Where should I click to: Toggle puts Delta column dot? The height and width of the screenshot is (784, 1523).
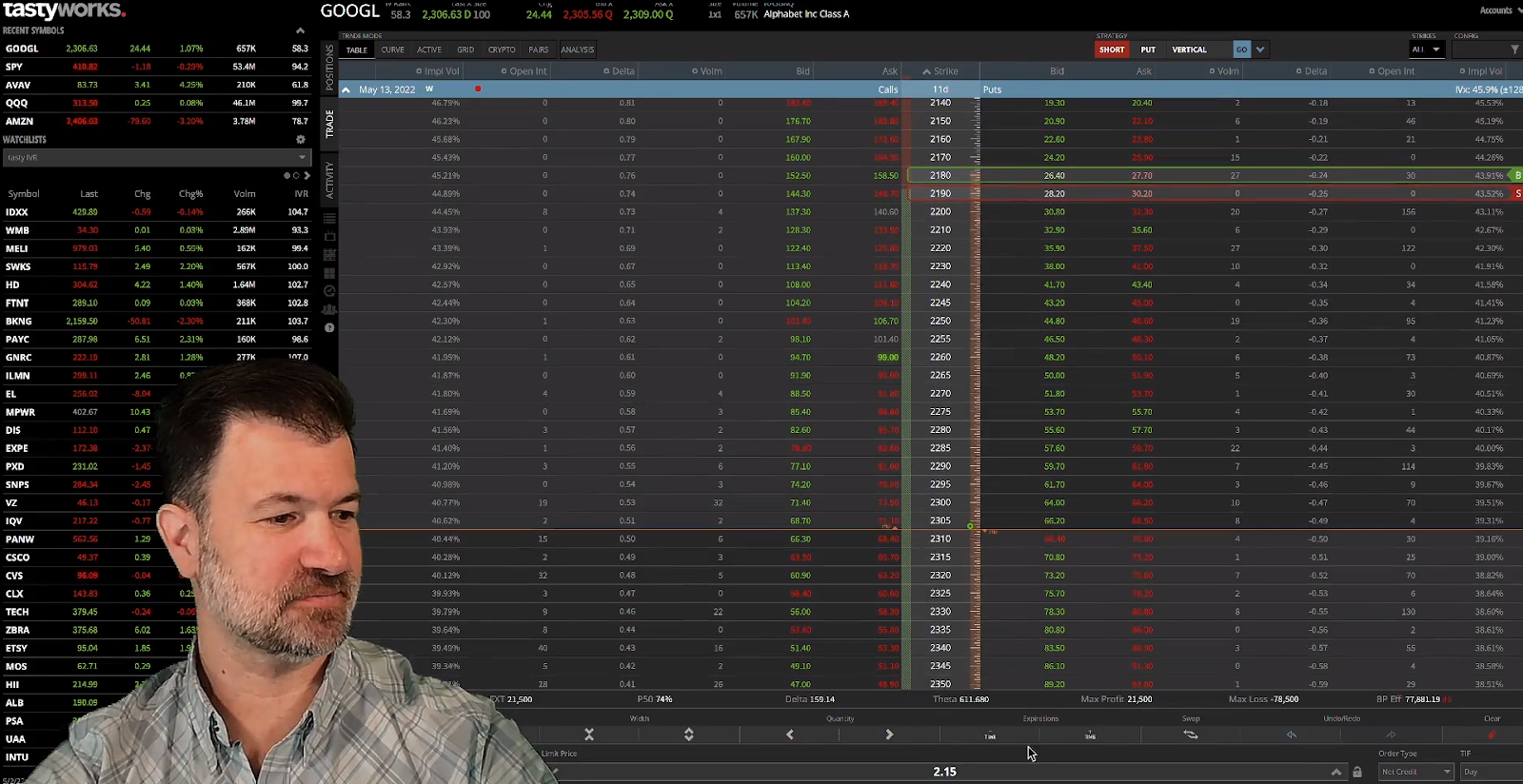[1299, 71]
